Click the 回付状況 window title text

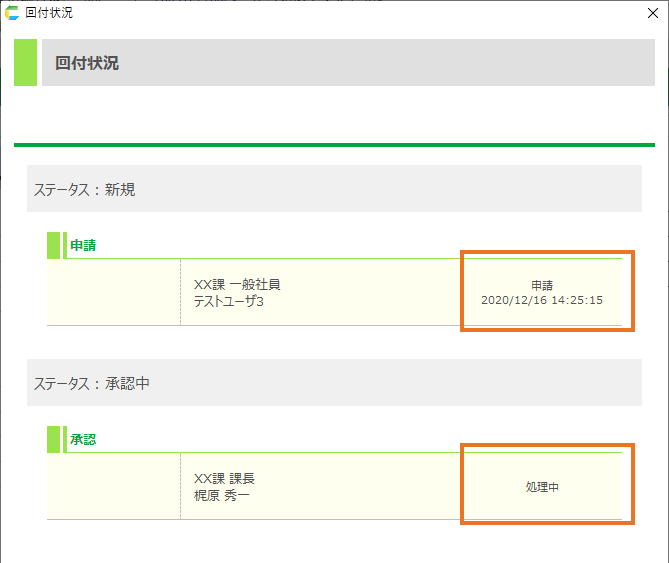[48, 13]
